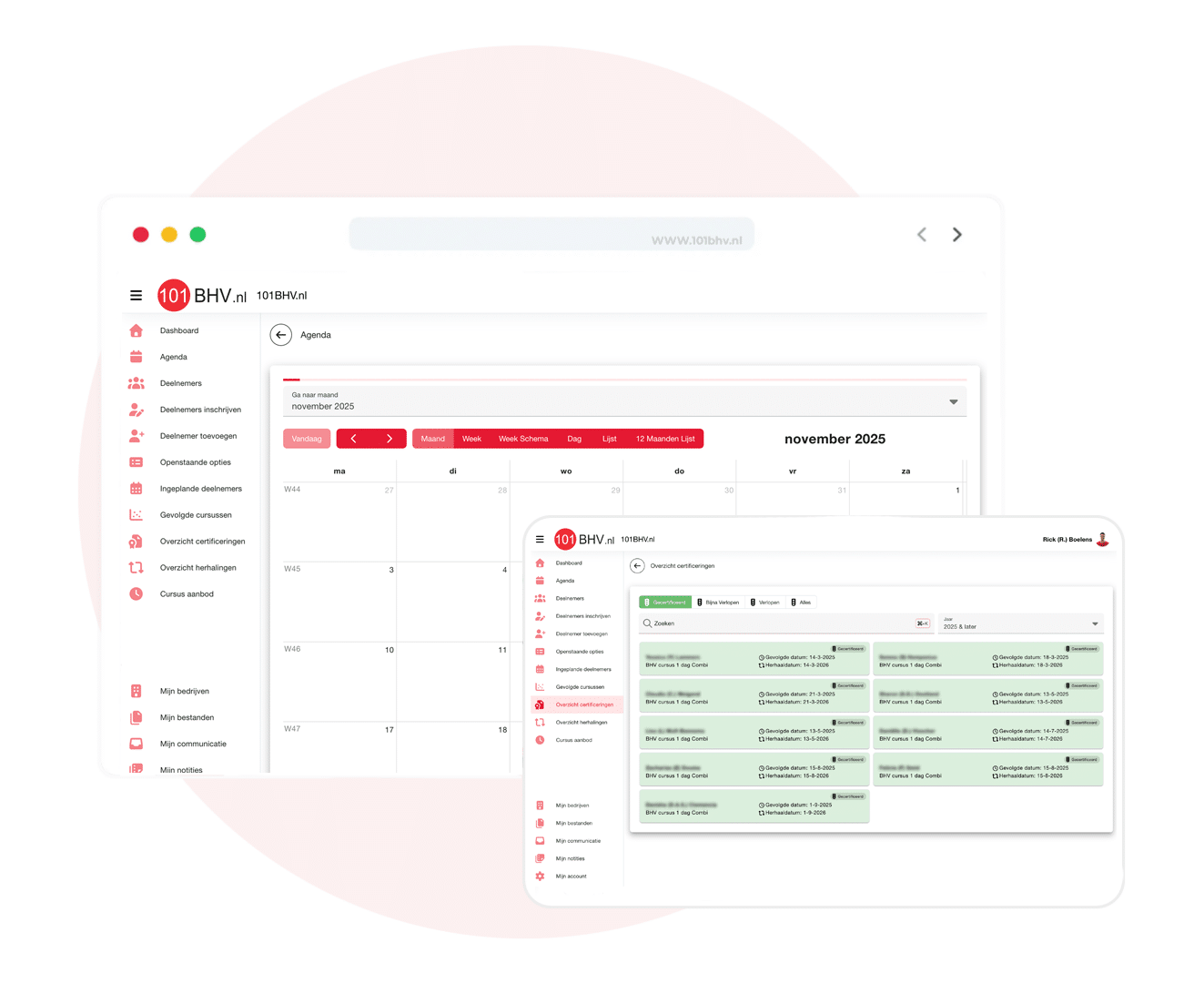Screen dimensions: 1204x983
Task: Toggle the Verlopen certificate filter
Action: click(x=765, y=603)
